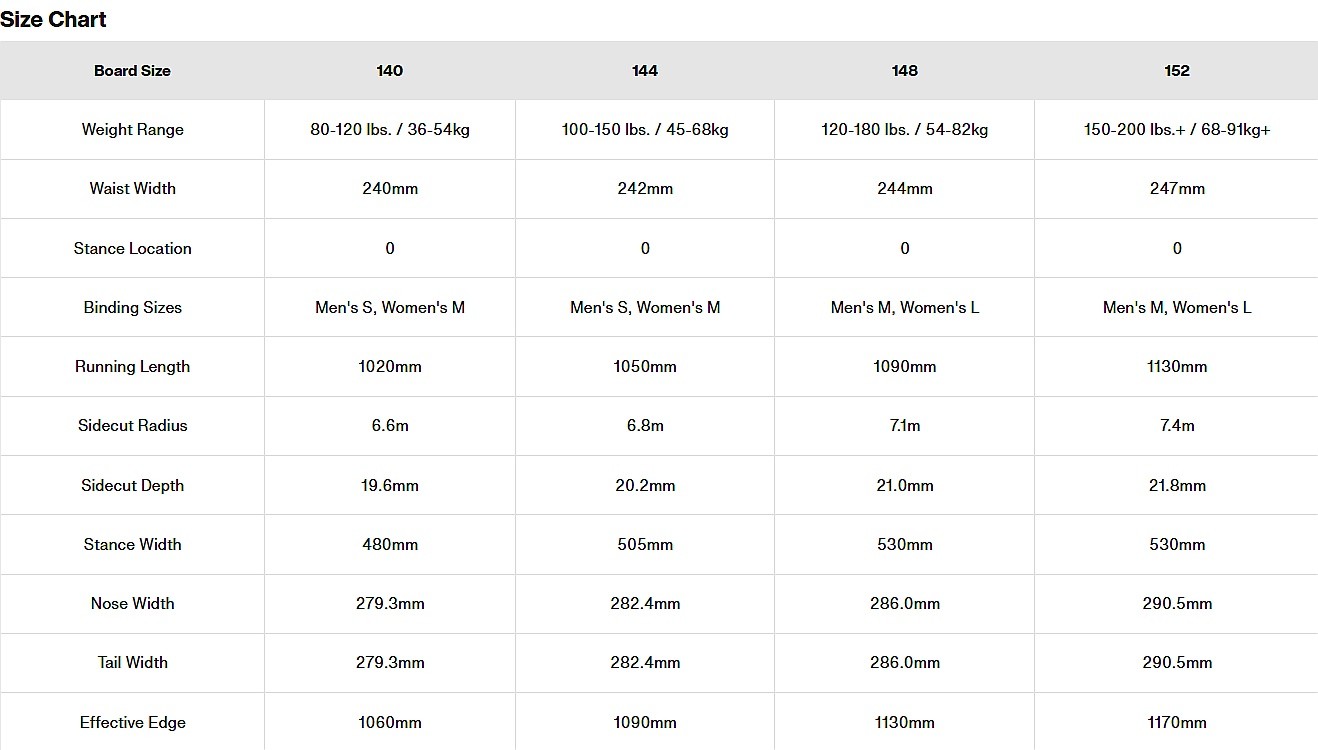This screenshot has width=1318, height=750.
Task: Click the 1170mm effective edge value
Action: pos(1177,723)
